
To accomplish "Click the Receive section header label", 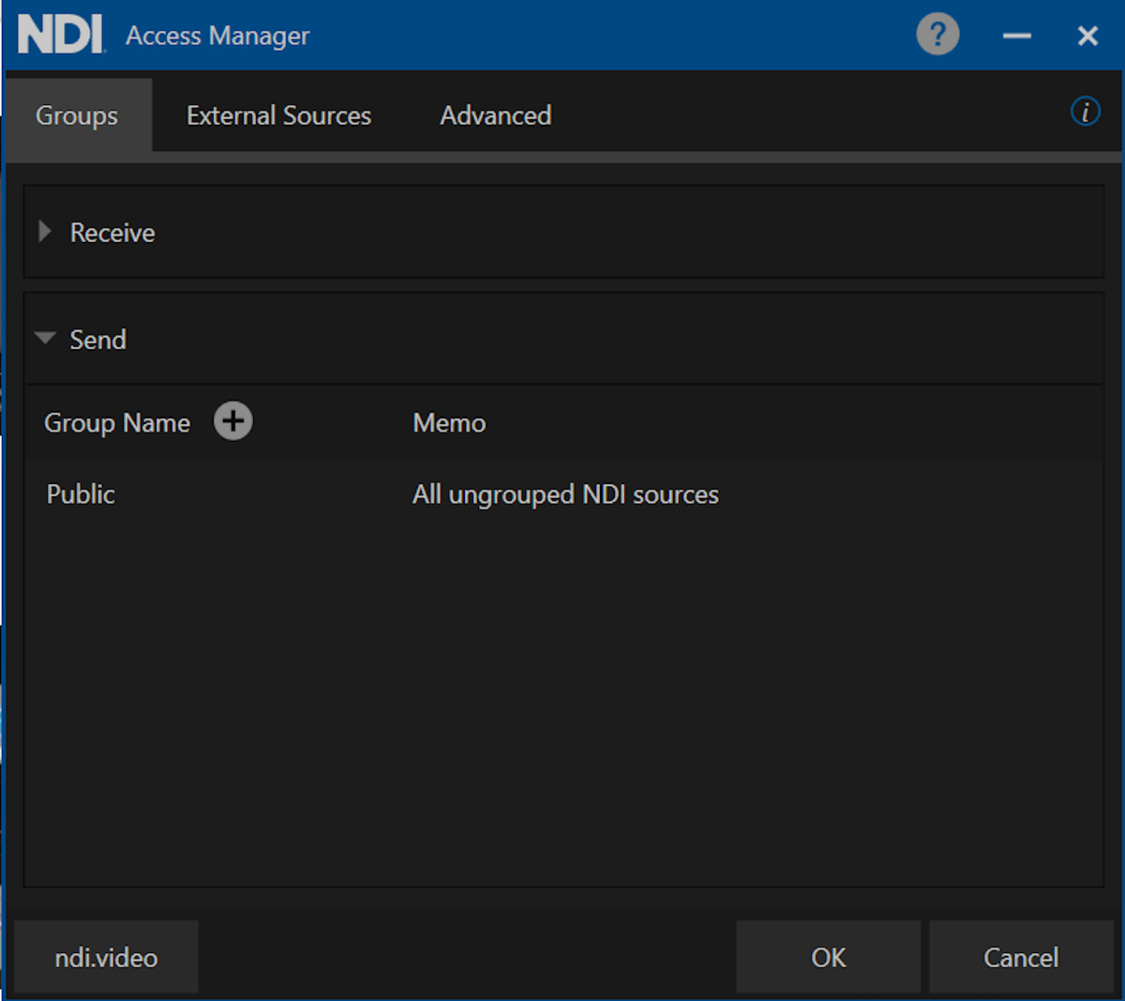I will tap(112, 233).
